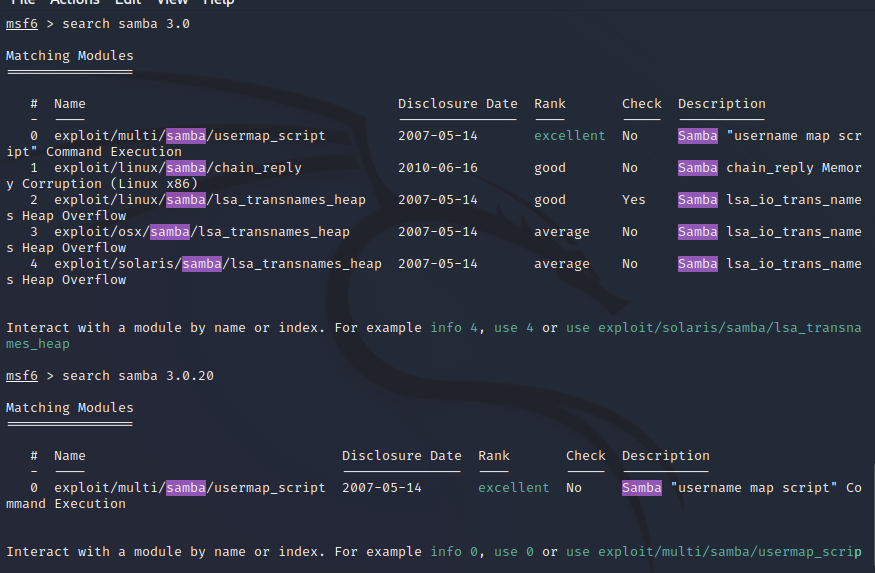
Task: Click highlighted 'Samba' in second table description
Action: point(642,488)
